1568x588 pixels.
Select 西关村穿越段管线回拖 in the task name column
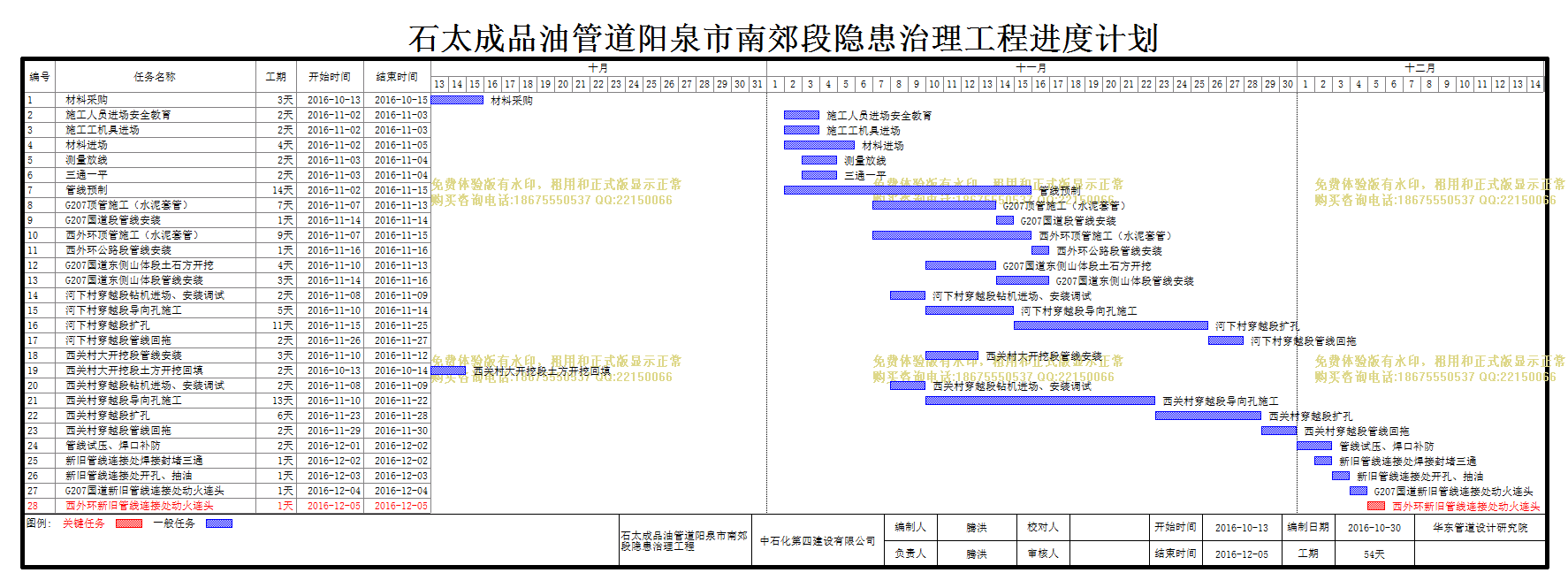coord(118,431)
